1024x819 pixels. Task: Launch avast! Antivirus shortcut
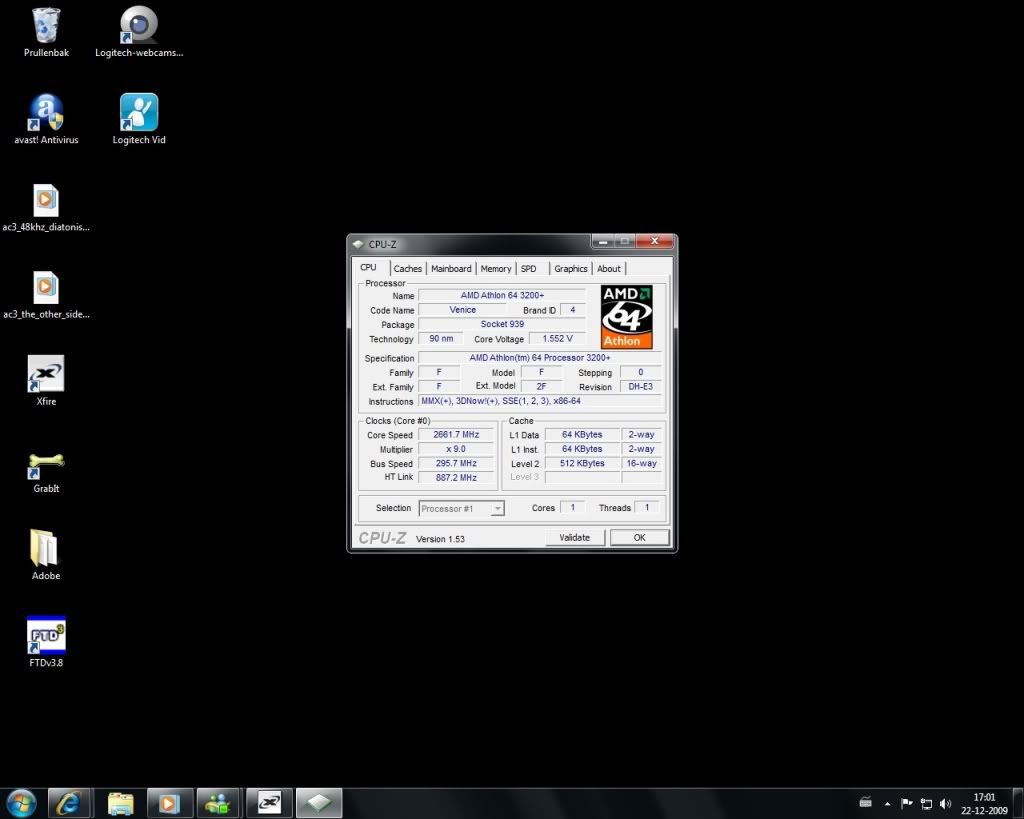tap(46, 119)
